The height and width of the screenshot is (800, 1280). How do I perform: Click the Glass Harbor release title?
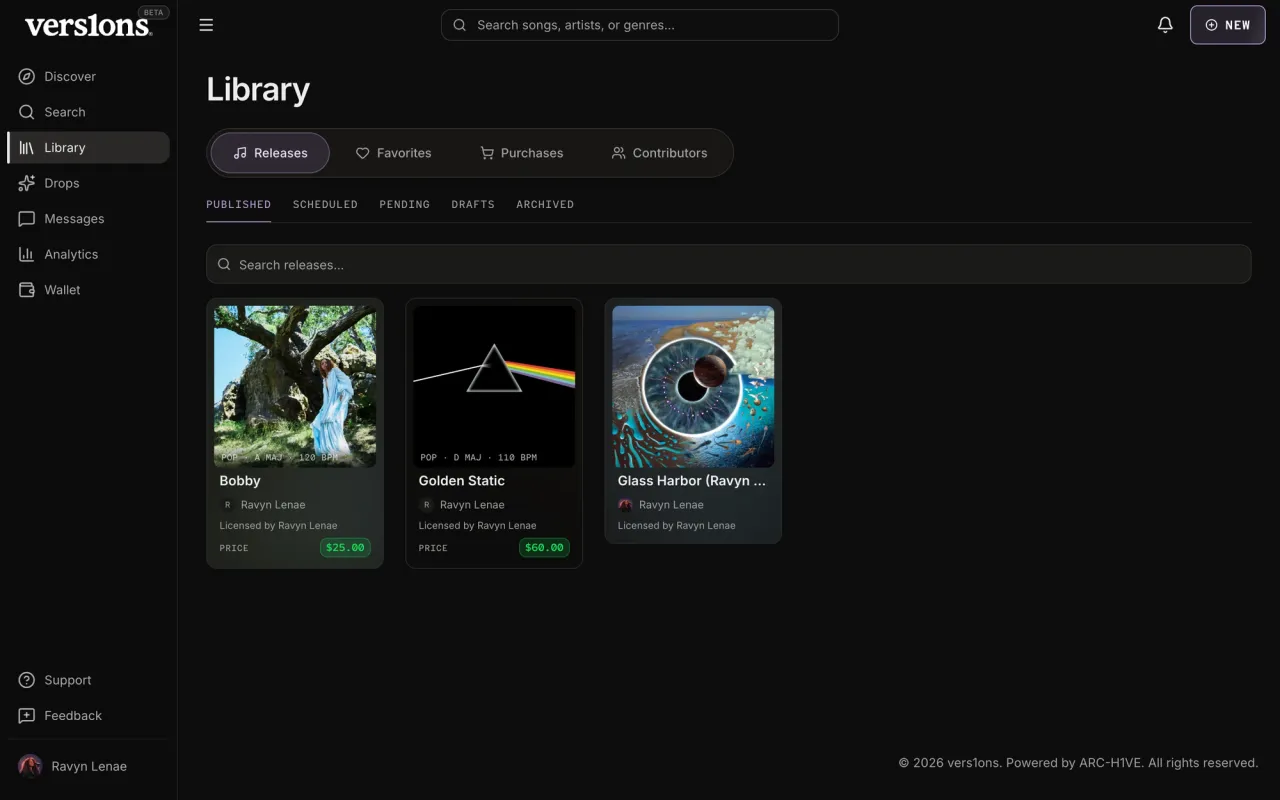[x=692, y=481]
